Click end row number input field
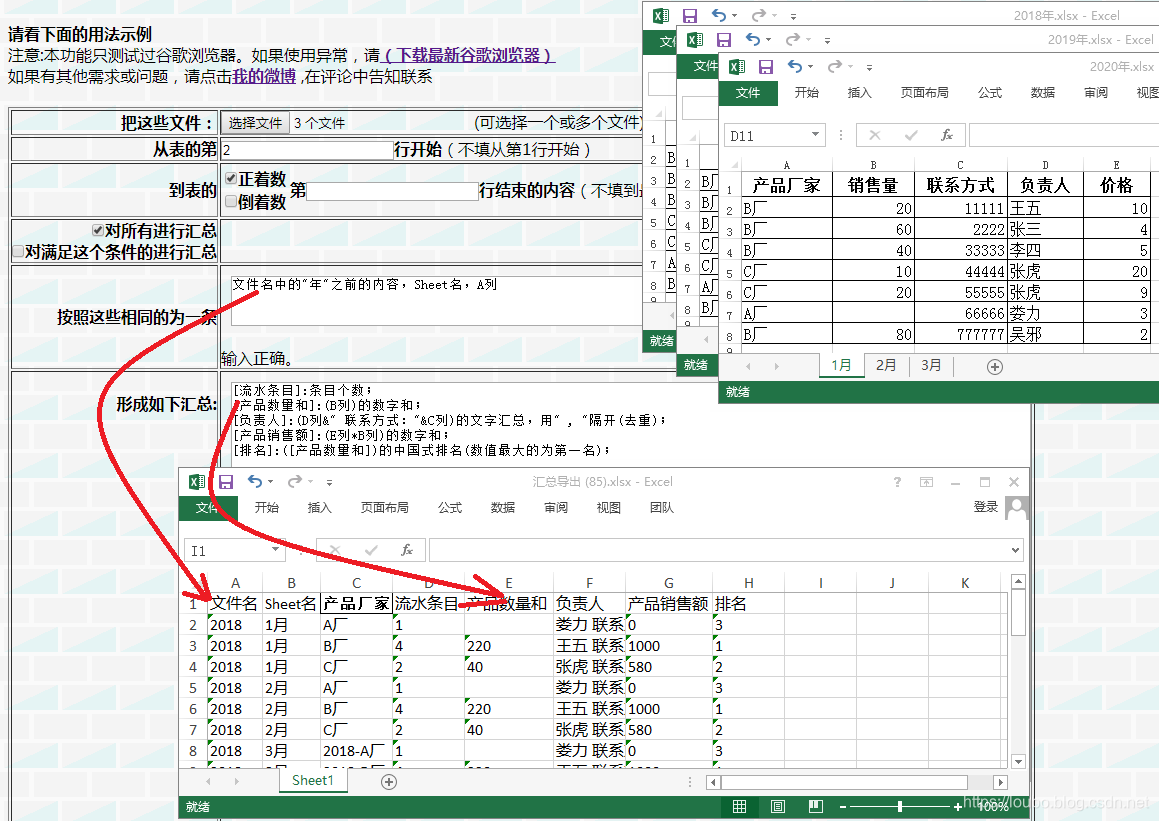This screenshot has height=821, width=1159. pyautogui.click(x=392, y=191)
